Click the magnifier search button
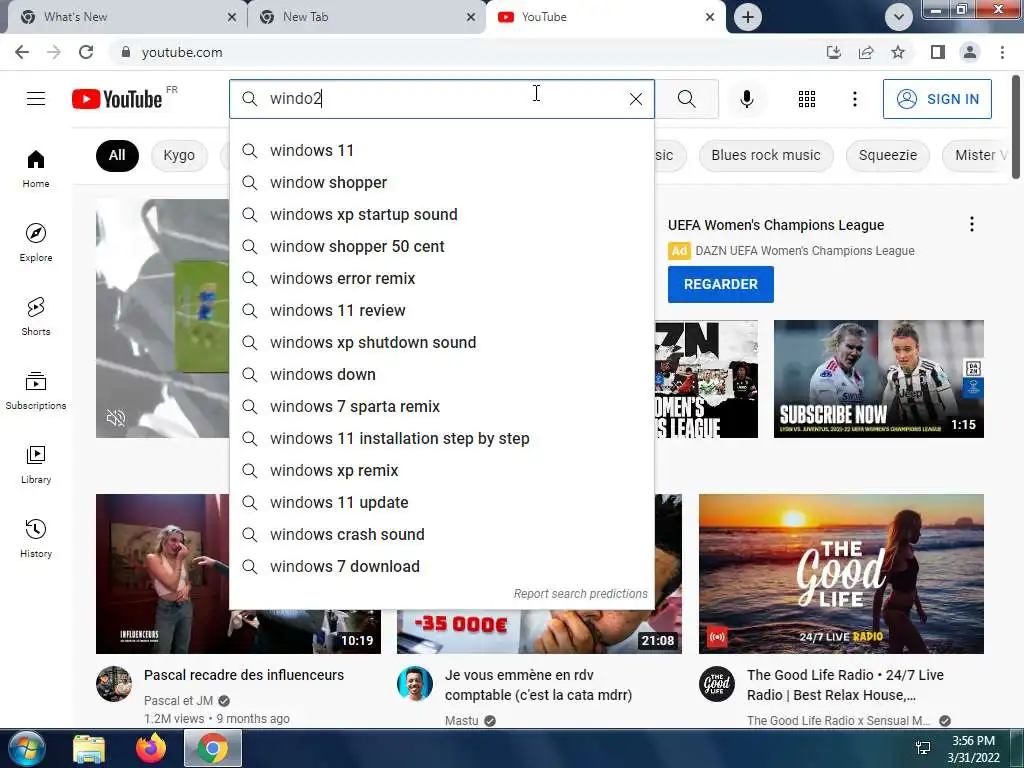The height and width of the screenshot is (768, 1024). [686, 99]
